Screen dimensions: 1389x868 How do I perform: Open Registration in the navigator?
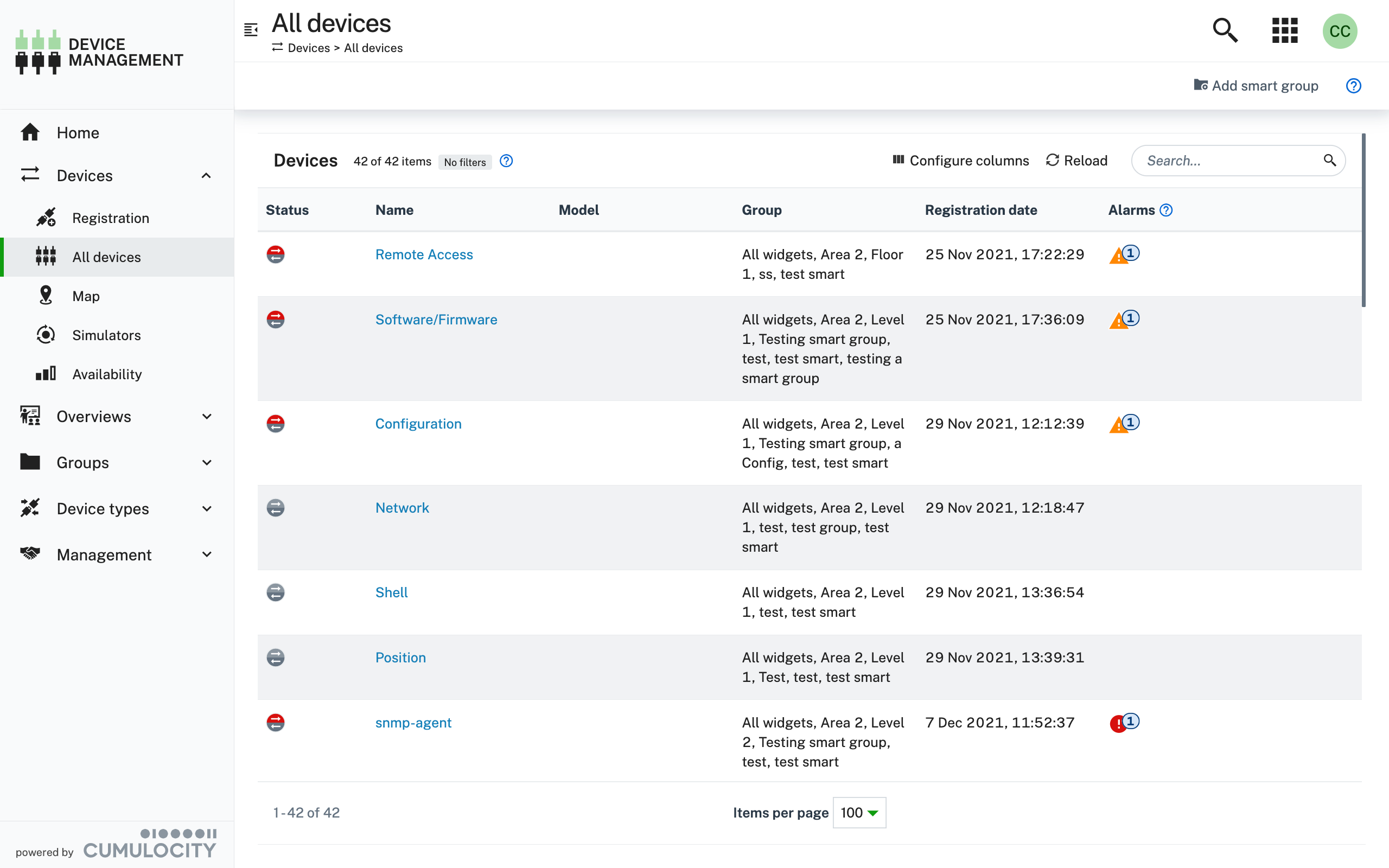coord(117,218)
